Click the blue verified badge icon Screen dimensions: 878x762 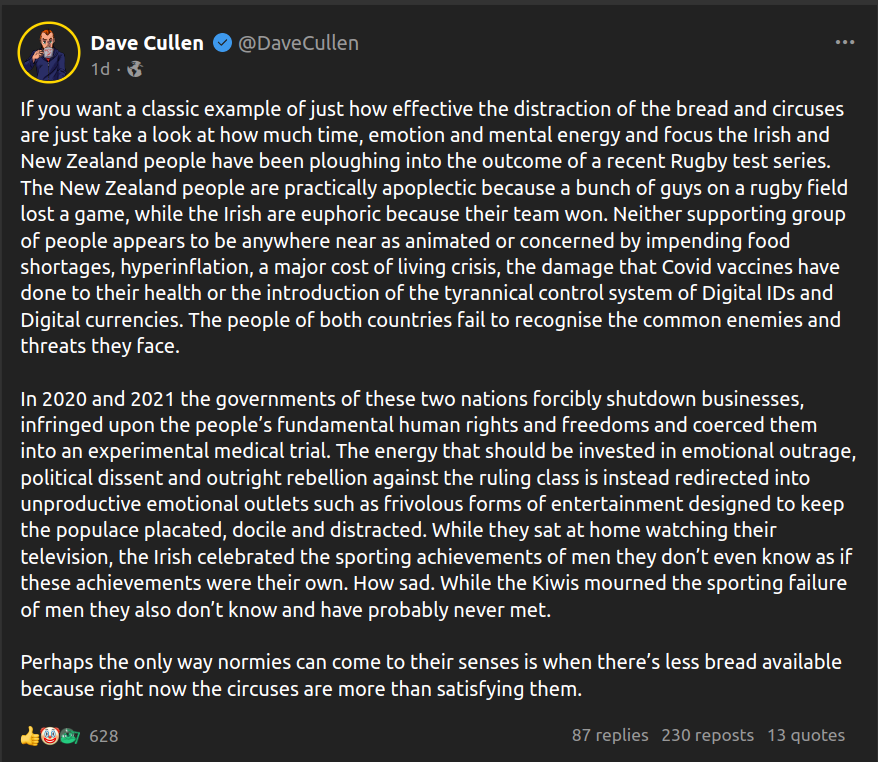[x=224, y=43]
